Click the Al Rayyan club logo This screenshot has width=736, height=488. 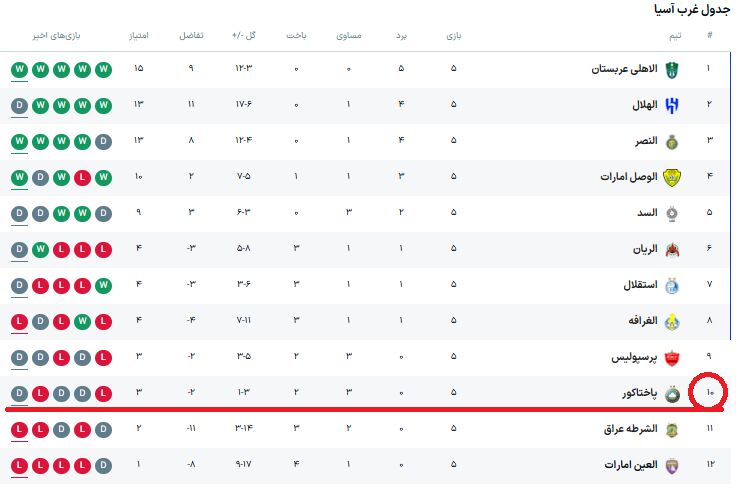[671, 249]
